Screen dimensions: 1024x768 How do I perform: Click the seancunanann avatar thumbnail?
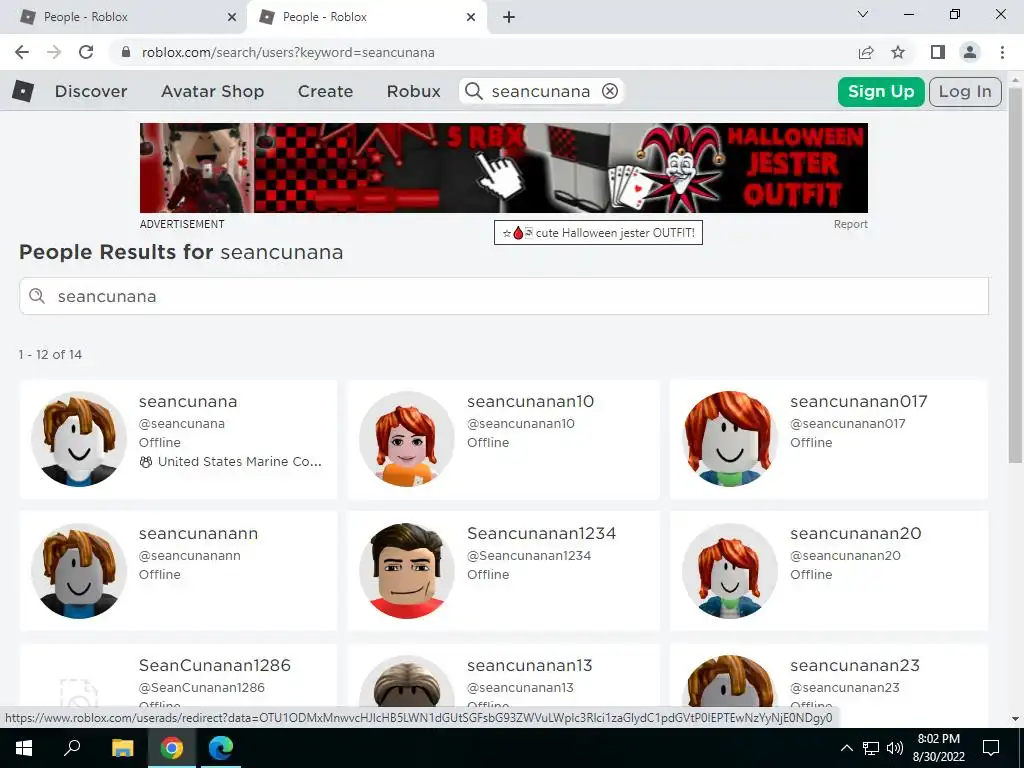click(79, 571)
